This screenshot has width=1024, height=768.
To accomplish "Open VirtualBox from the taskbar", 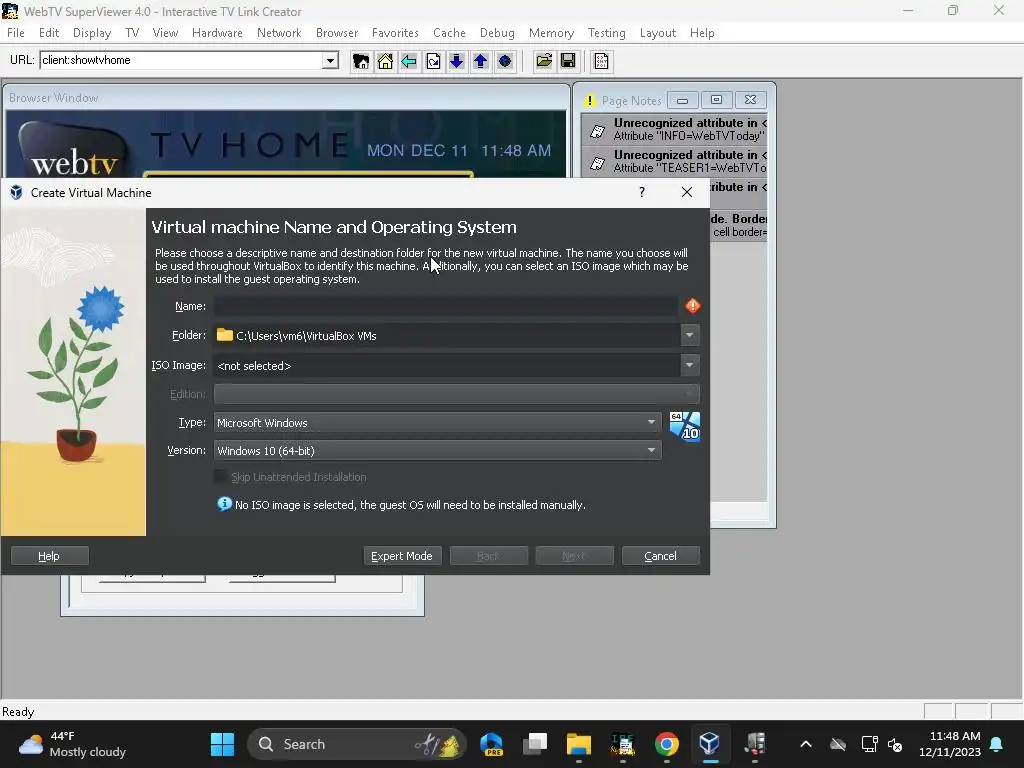I will [x=709, y=744].
